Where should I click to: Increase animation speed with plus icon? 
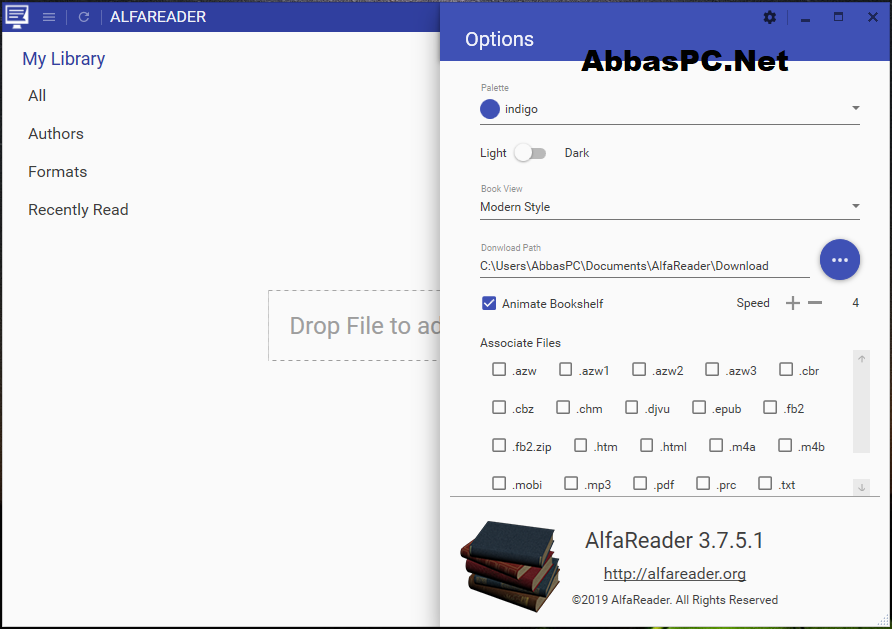(x=792, y=303)
